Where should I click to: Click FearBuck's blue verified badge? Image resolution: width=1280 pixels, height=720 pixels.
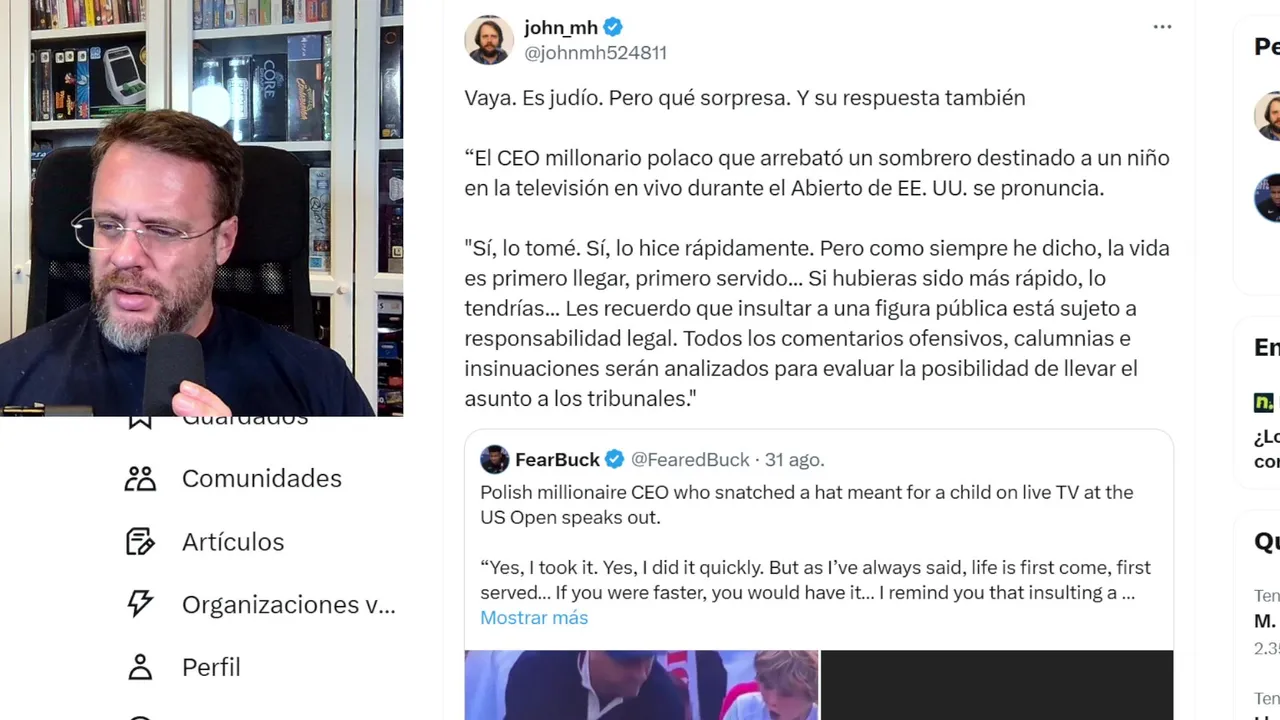click(x=614, y=459)
